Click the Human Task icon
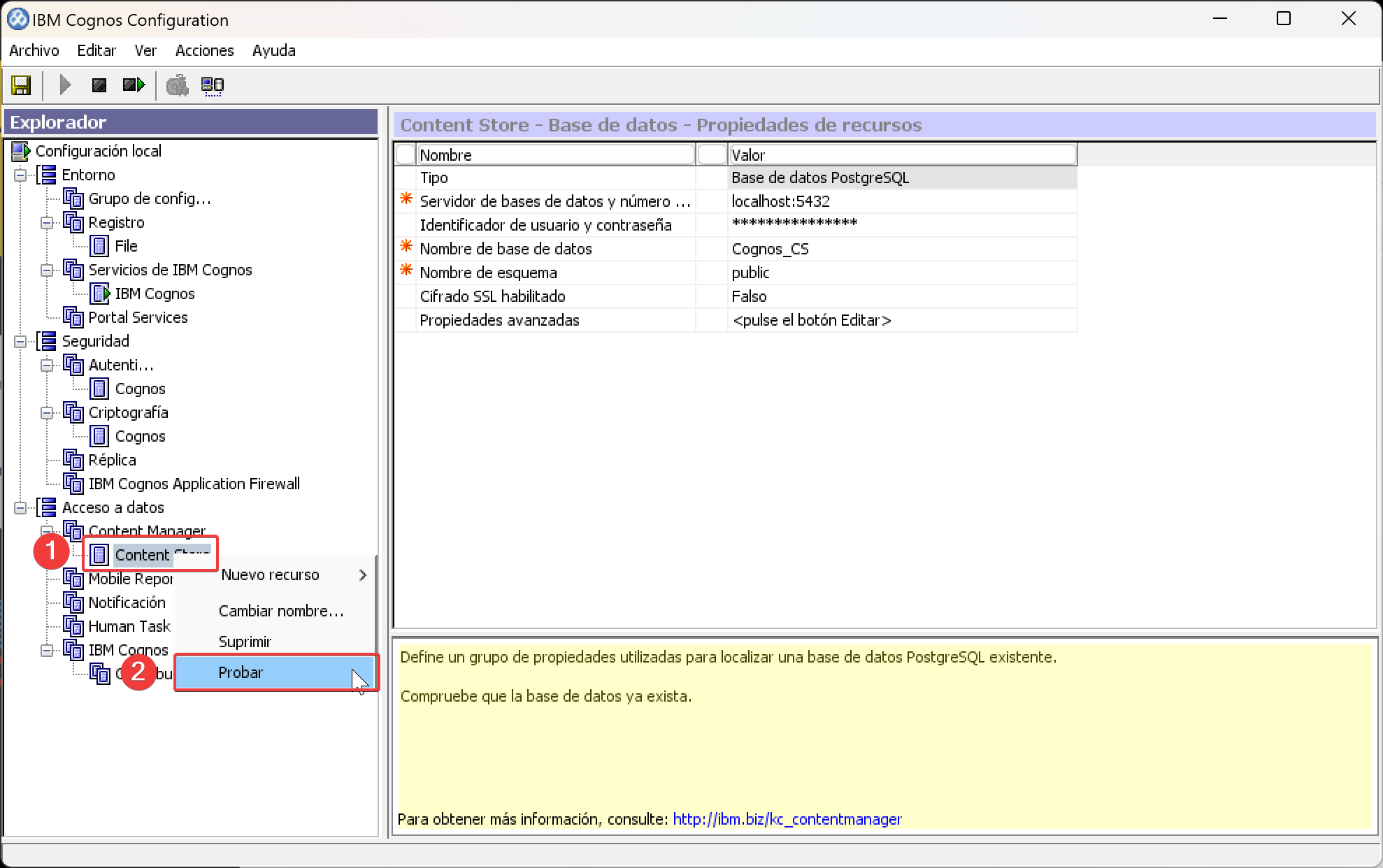The height and width of the screenshot is (868, 1383). coord(73,626)
